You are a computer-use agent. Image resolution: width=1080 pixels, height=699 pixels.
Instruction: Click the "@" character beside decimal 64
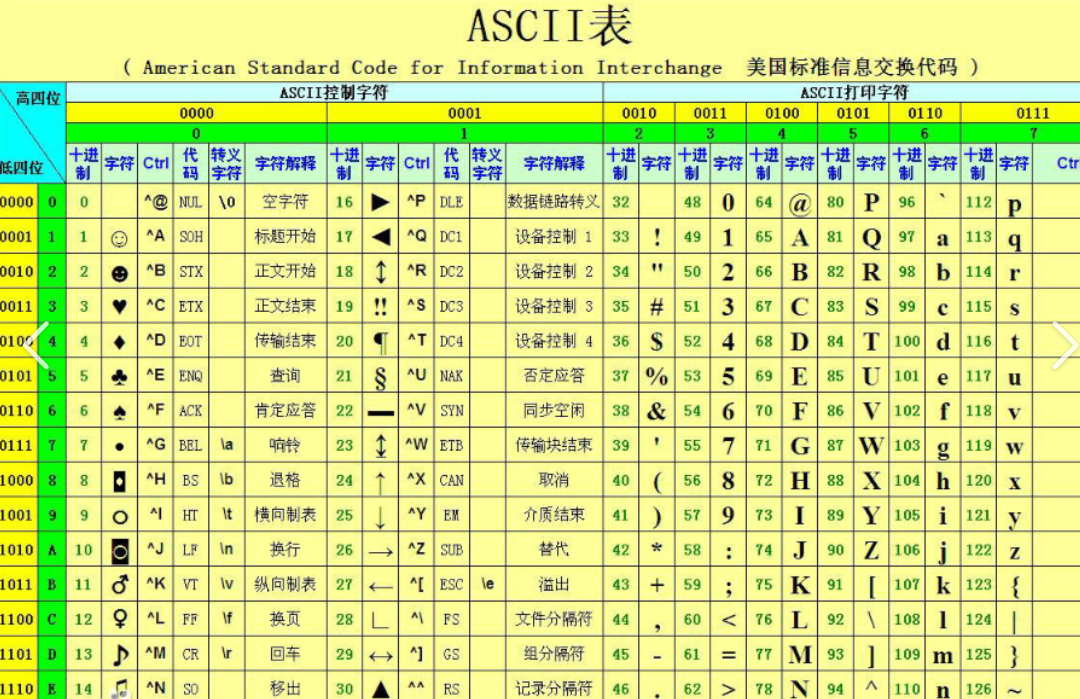pos(800,204)
